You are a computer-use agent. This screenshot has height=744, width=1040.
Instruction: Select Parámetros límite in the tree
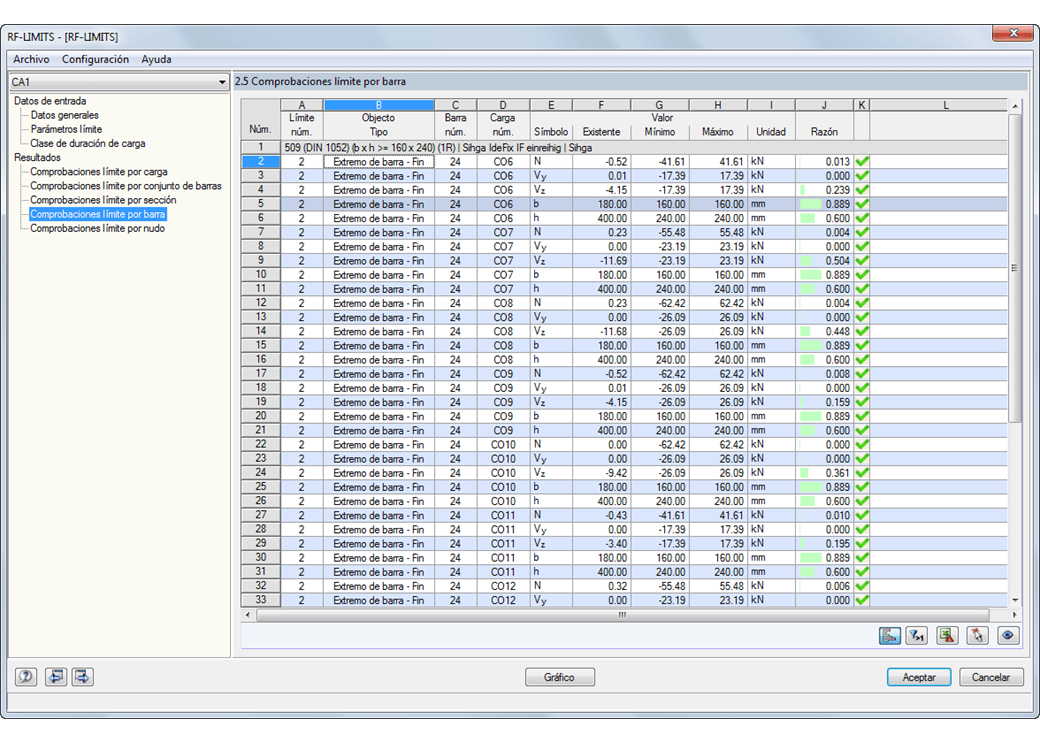(66, 129)
